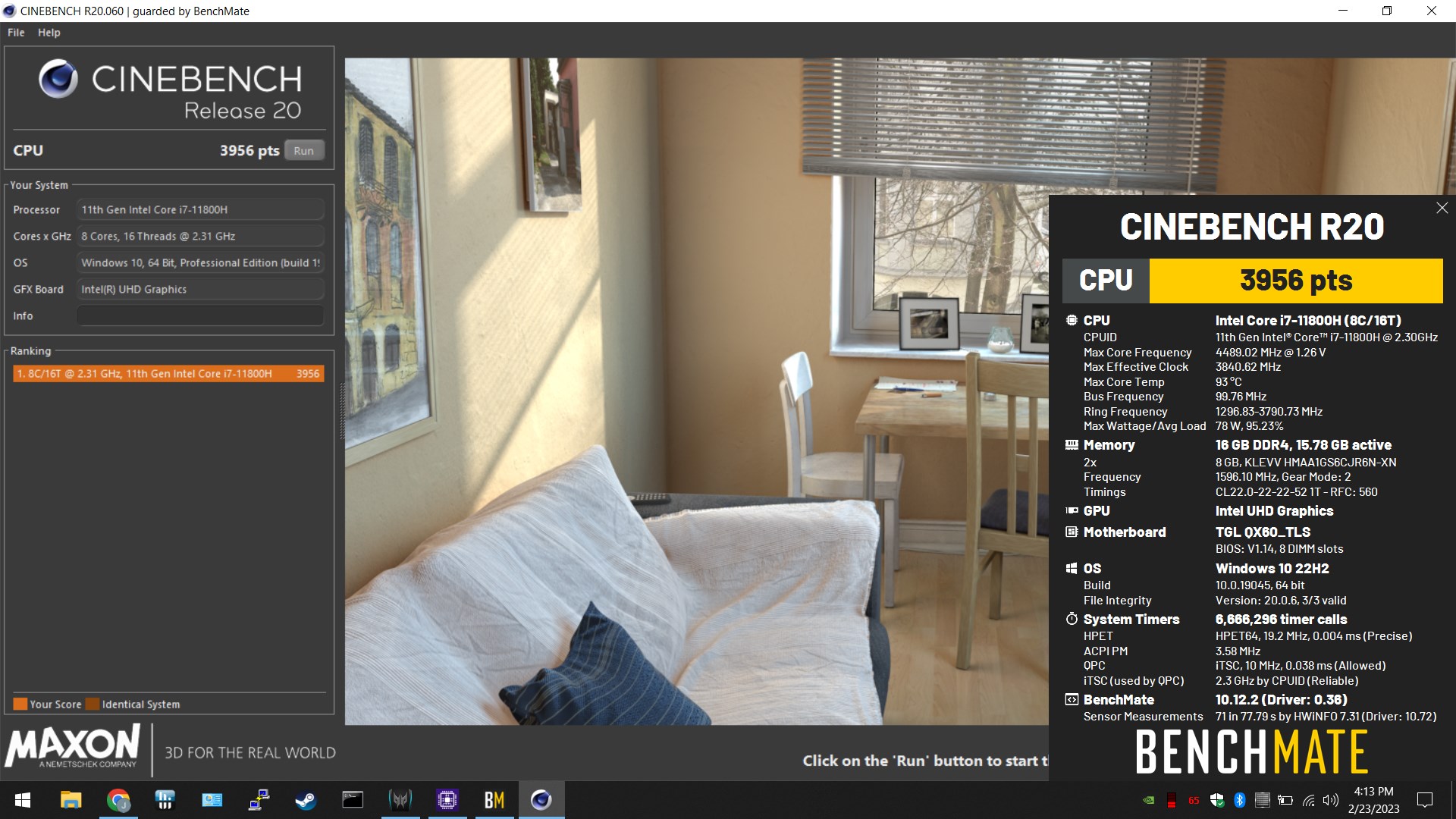Select the Cores x GHz field value
This screenshot has width=1456, height=819.
click(x=200, y=236)
